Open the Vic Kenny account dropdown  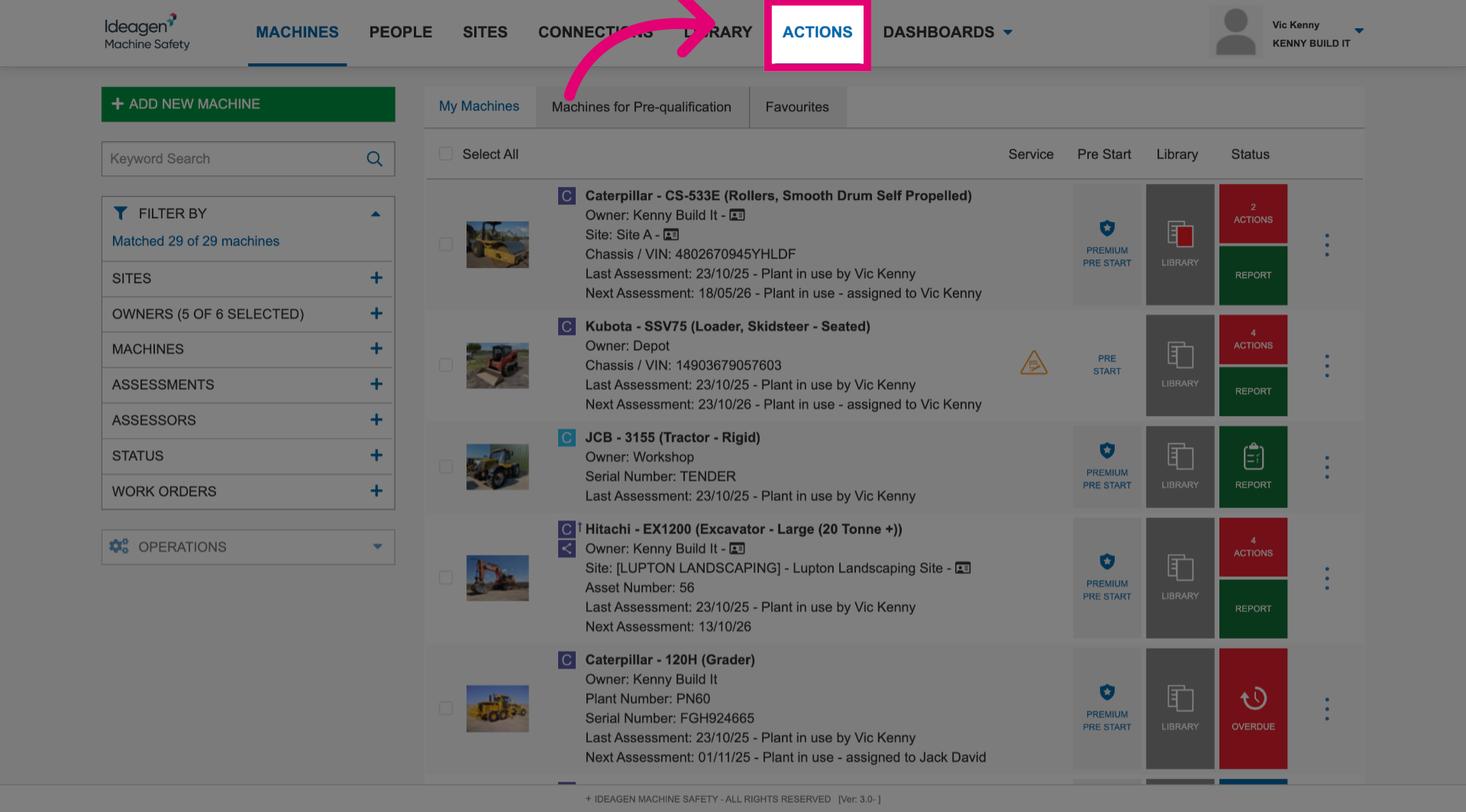coord(1359,31)
